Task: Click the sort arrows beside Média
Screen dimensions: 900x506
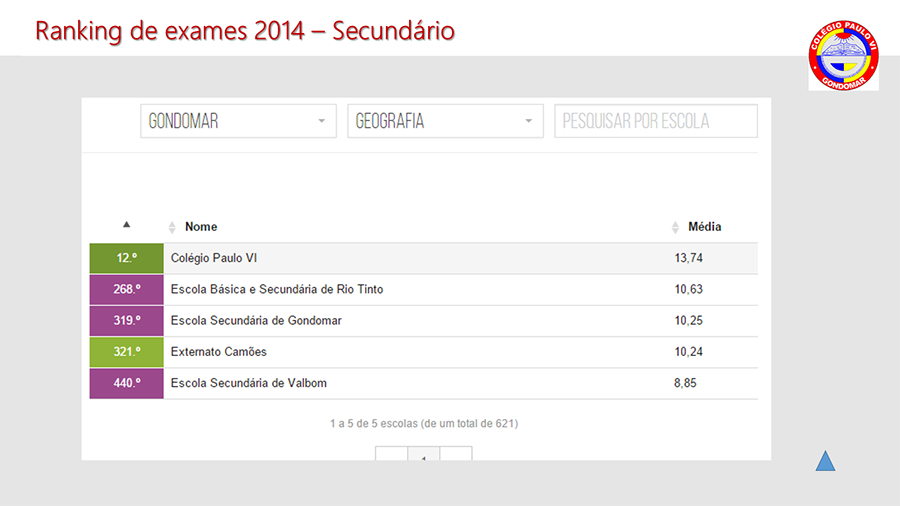Action: (675, 227)
